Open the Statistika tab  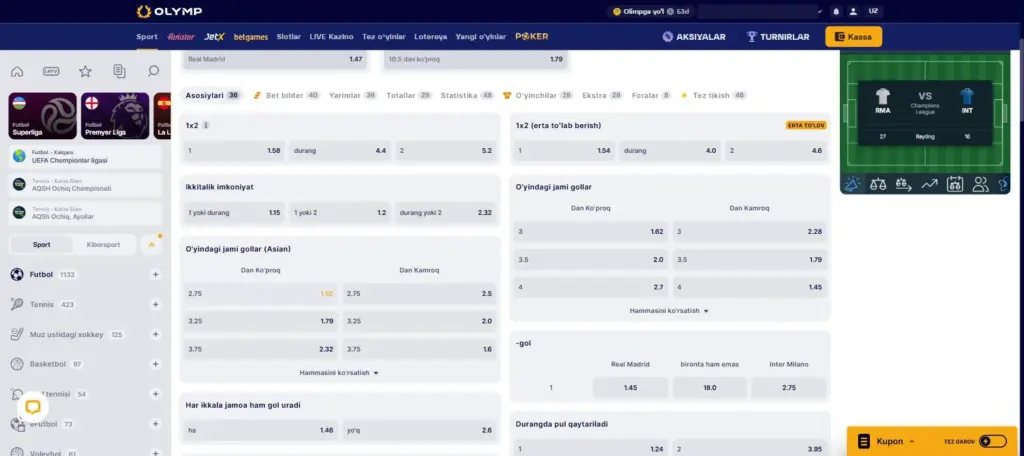point(467,95)
